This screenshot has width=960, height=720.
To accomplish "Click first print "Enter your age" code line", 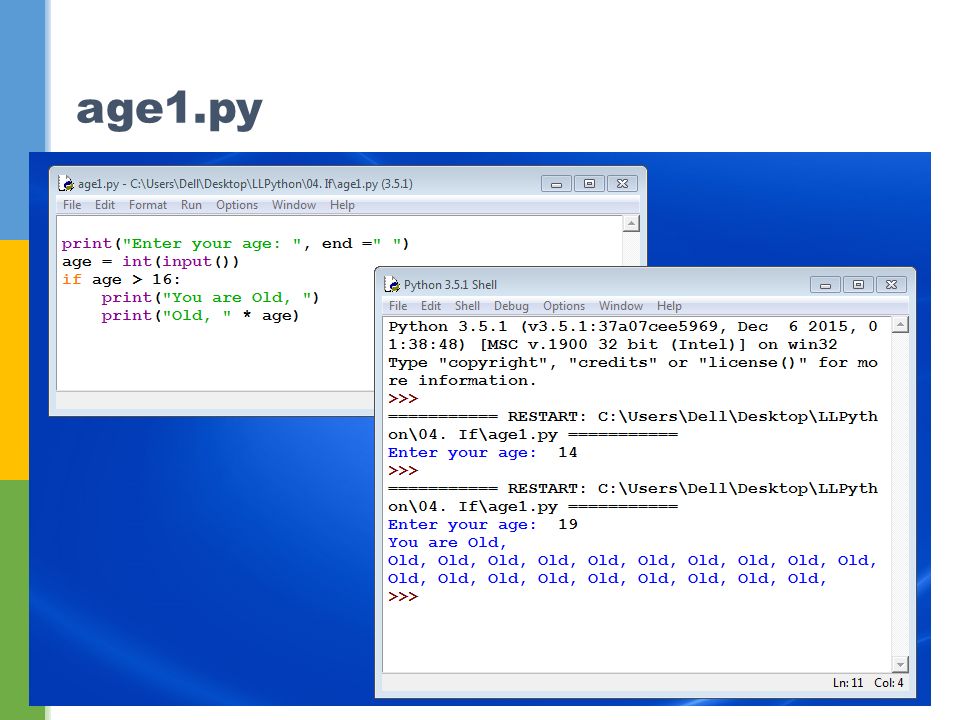I will click(x=235, y=244).
